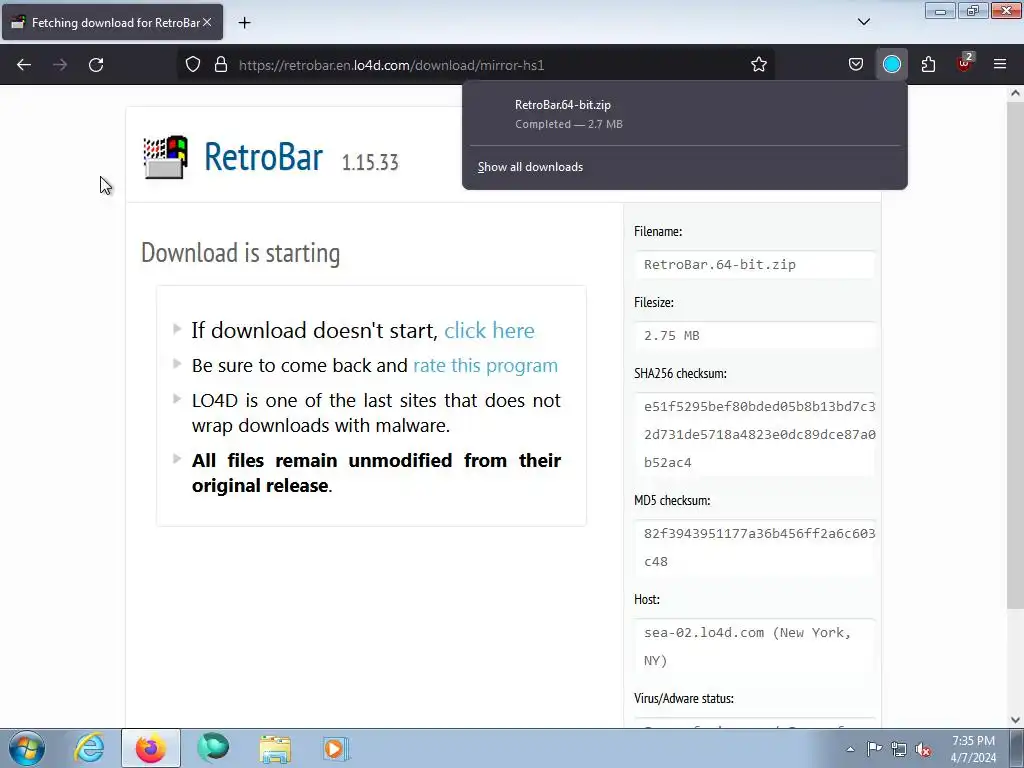Select the SHA256 checksum value
1024x768 pixels.
(754, 434)
